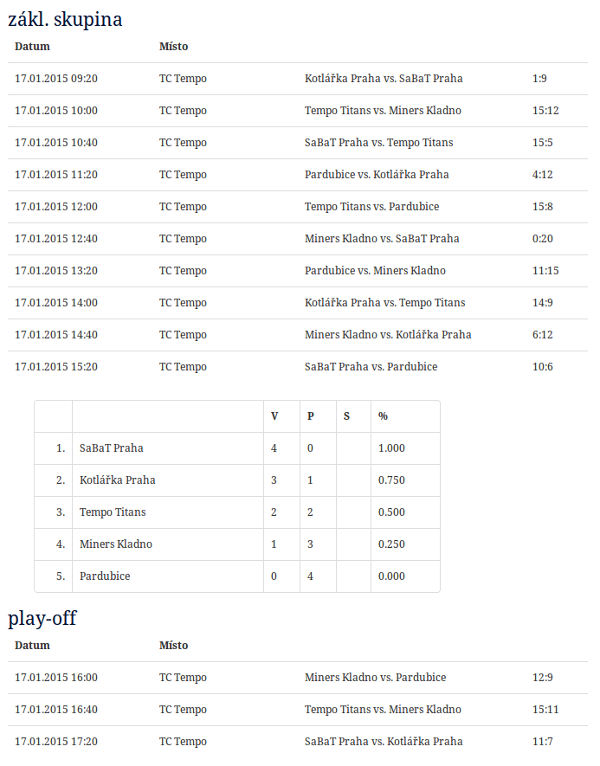Click the Miners Kladno vs. Kotlářka Praha match
The width and height of the screenshot is (600, 766).
(x=387, y=334)
